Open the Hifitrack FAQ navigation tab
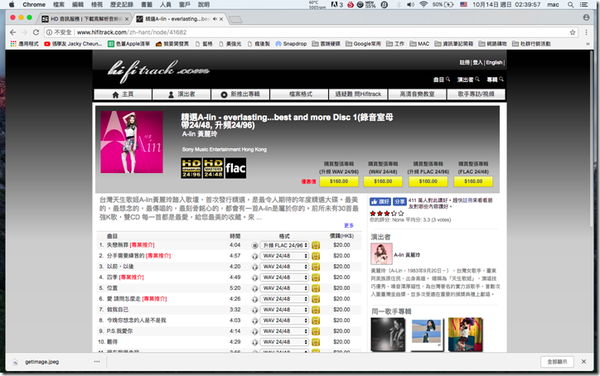This screenshot has height=376, width=600. (358, 94)
